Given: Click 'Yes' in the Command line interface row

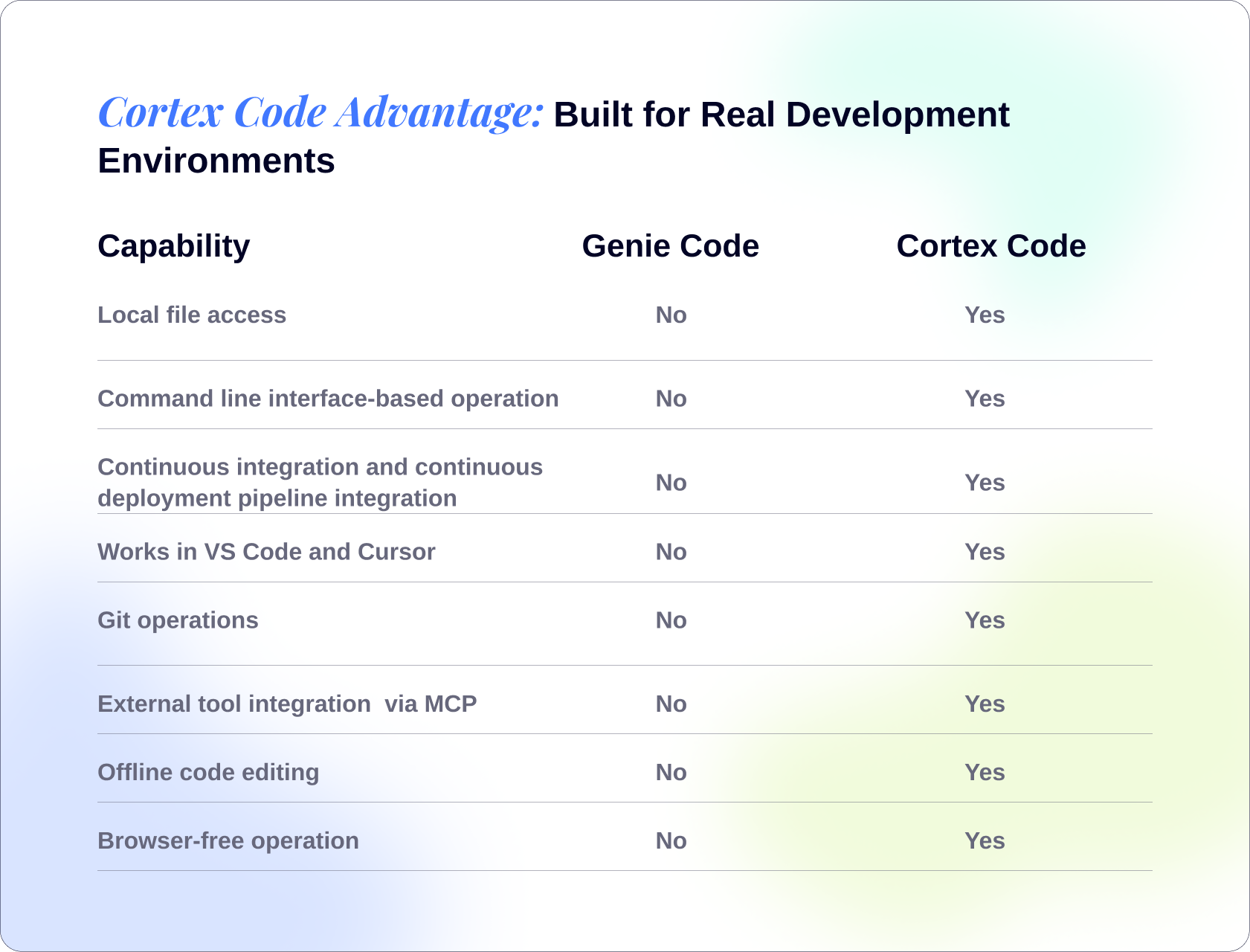Looking at the screenshot, I should pyautogui.click(x=985, y=399).
